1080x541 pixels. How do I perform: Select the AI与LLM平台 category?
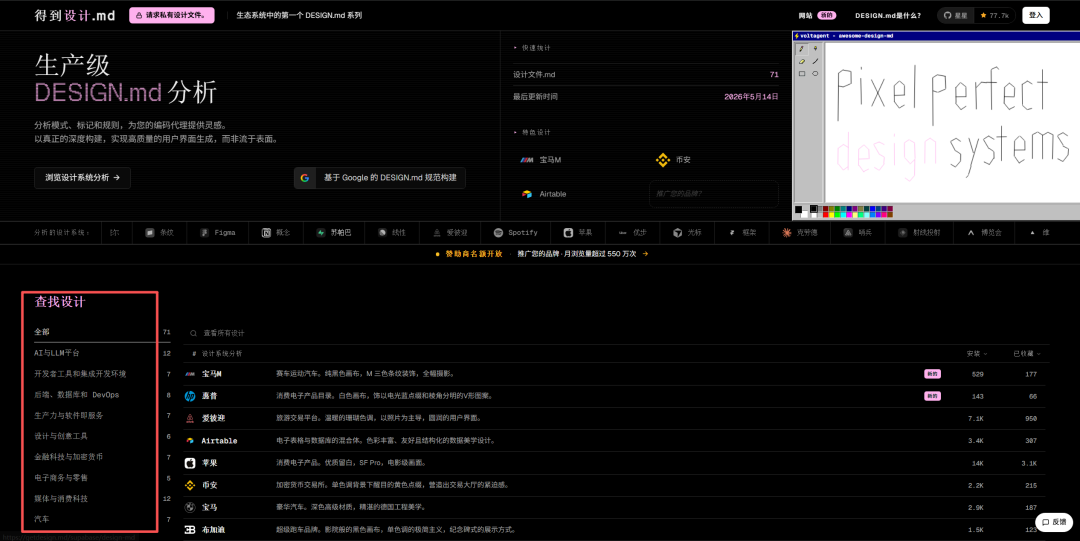tap(102, 353)
